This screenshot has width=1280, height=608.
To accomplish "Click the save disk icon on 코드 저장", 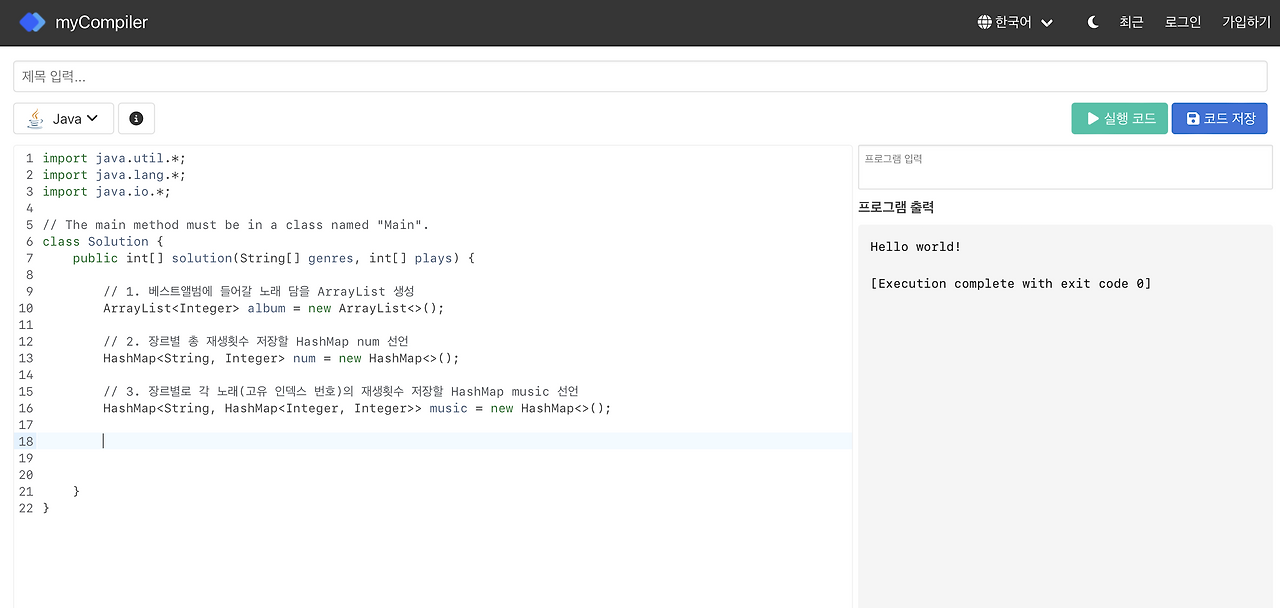I will tap(1192, 118).
